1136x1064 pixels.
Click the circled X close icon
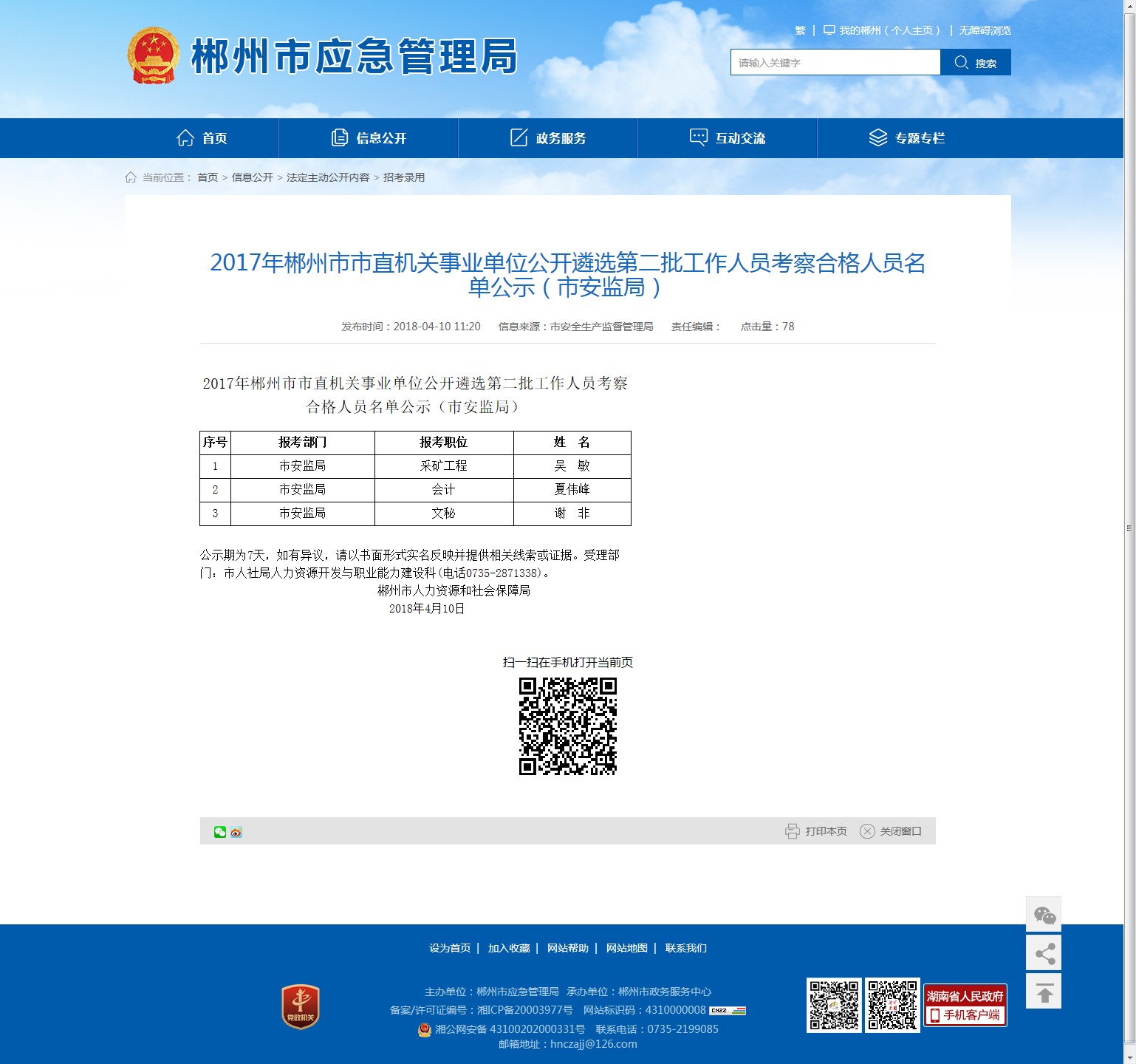[x=867, y=831]
